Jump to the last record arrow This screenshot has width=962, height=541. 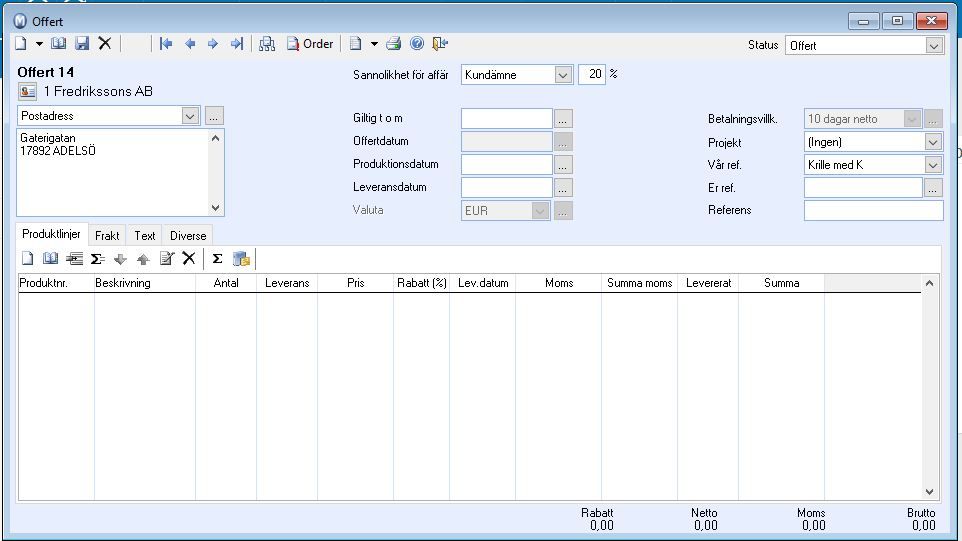click(237, 44)
